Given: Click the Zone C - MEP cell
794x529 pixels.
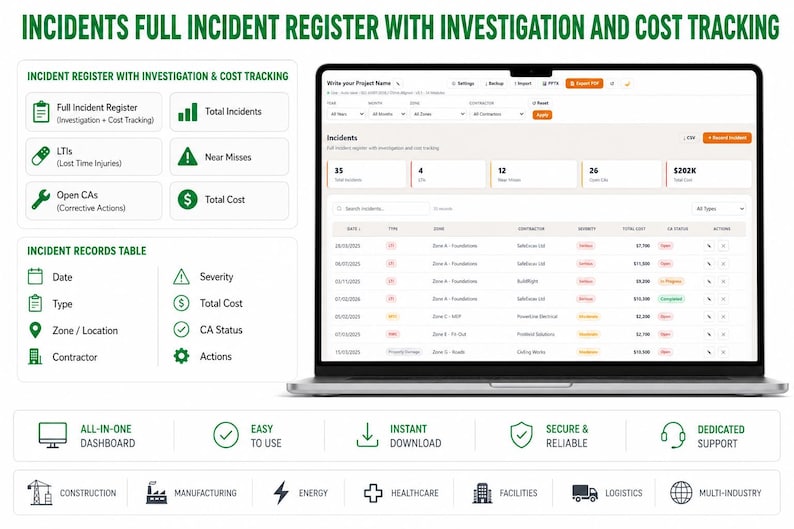Looking at the screenshot, I should 447,317.
